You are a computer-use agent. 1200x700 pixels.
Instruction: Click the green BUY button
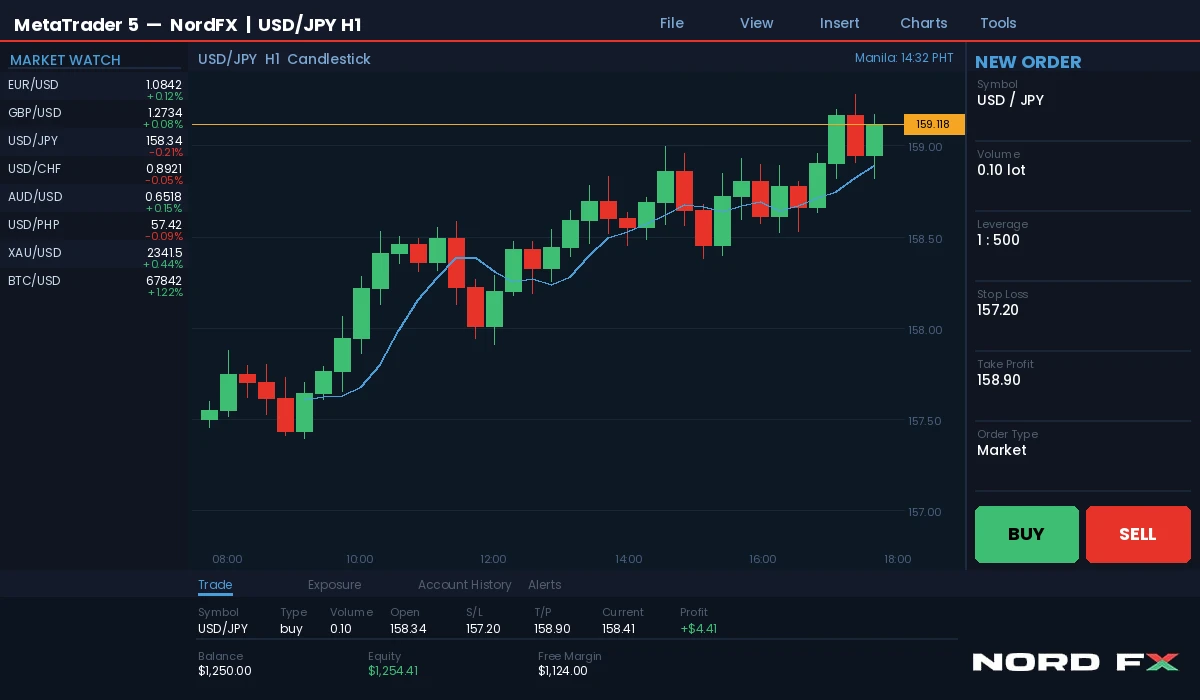pyautogui.click(x=1027, y=534)
